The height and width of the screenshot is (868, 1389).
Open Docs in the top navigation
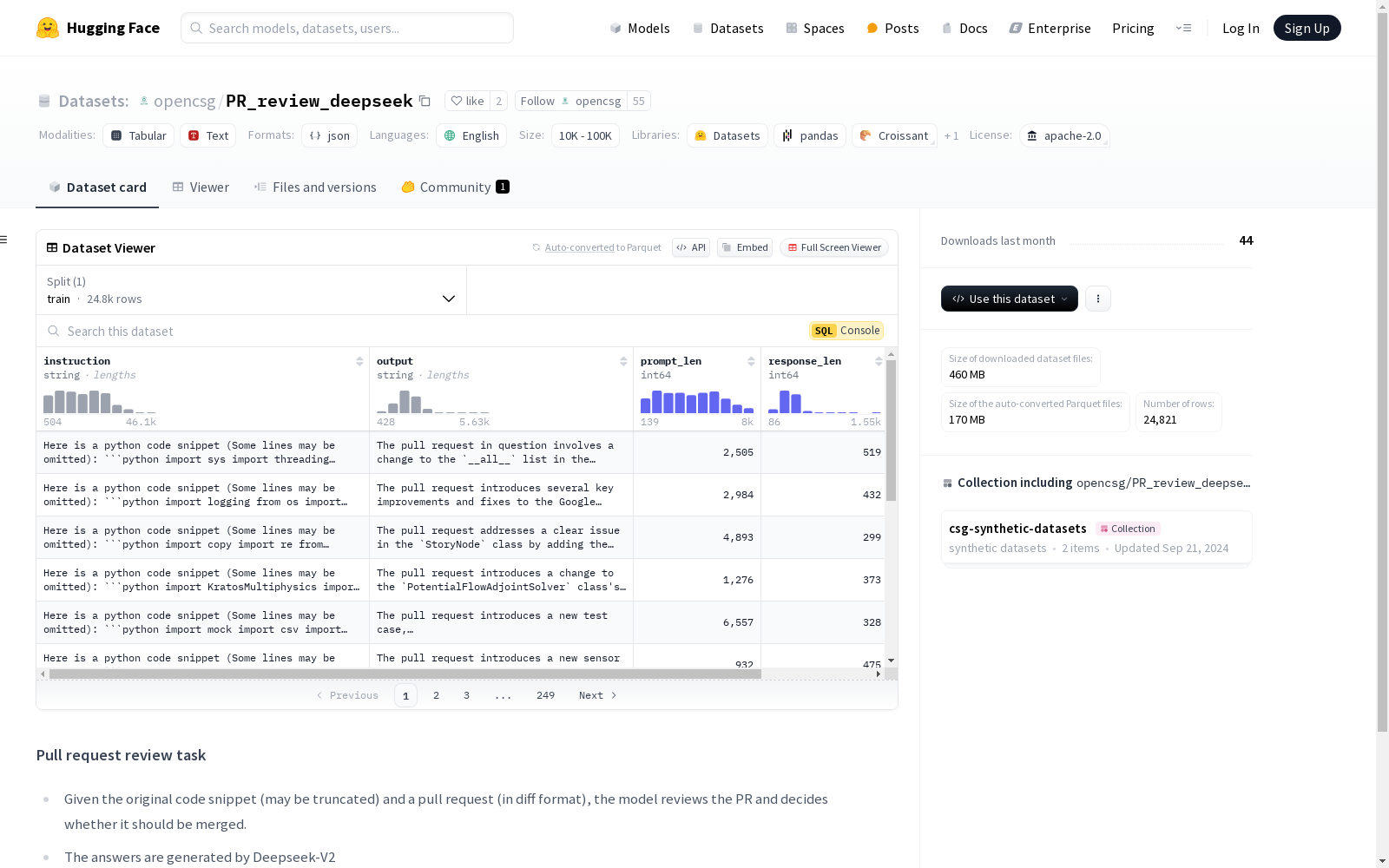pyautogui.click(x=964, y=28)
